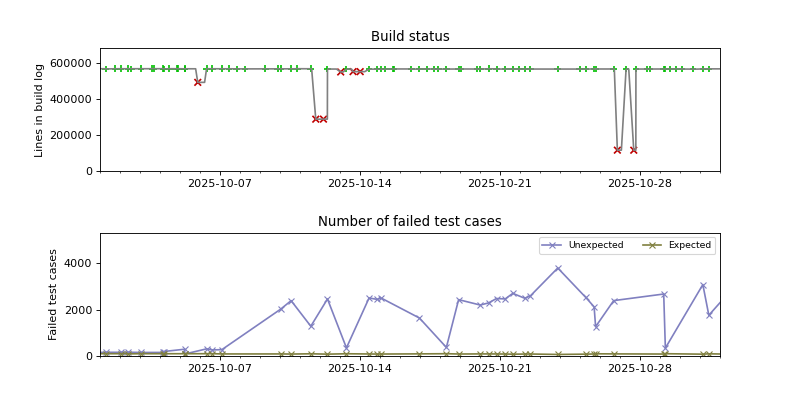Screen dimensions: 800x400
Task: Click the Unexpected legend line marker
Action: (553, 245)
